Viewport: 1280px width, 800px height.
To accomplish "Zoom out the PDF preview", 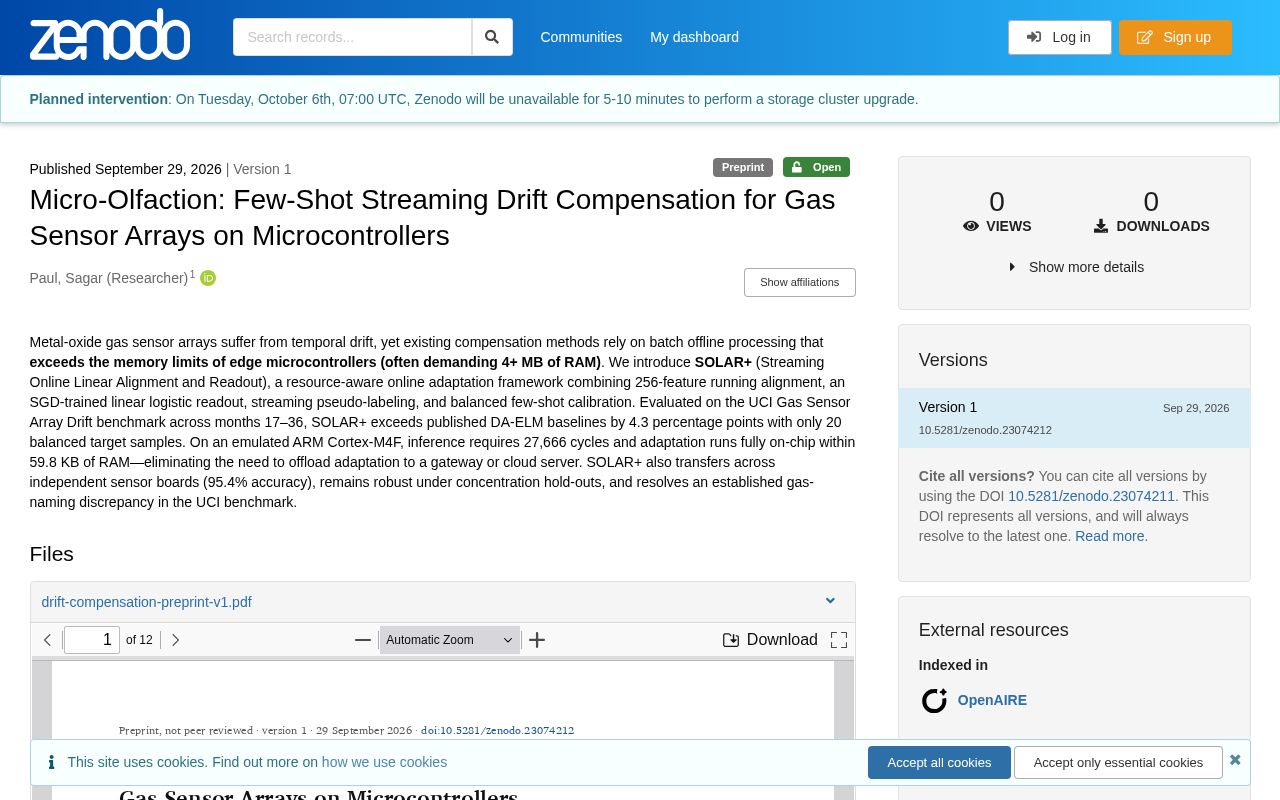I will [363, 640].
